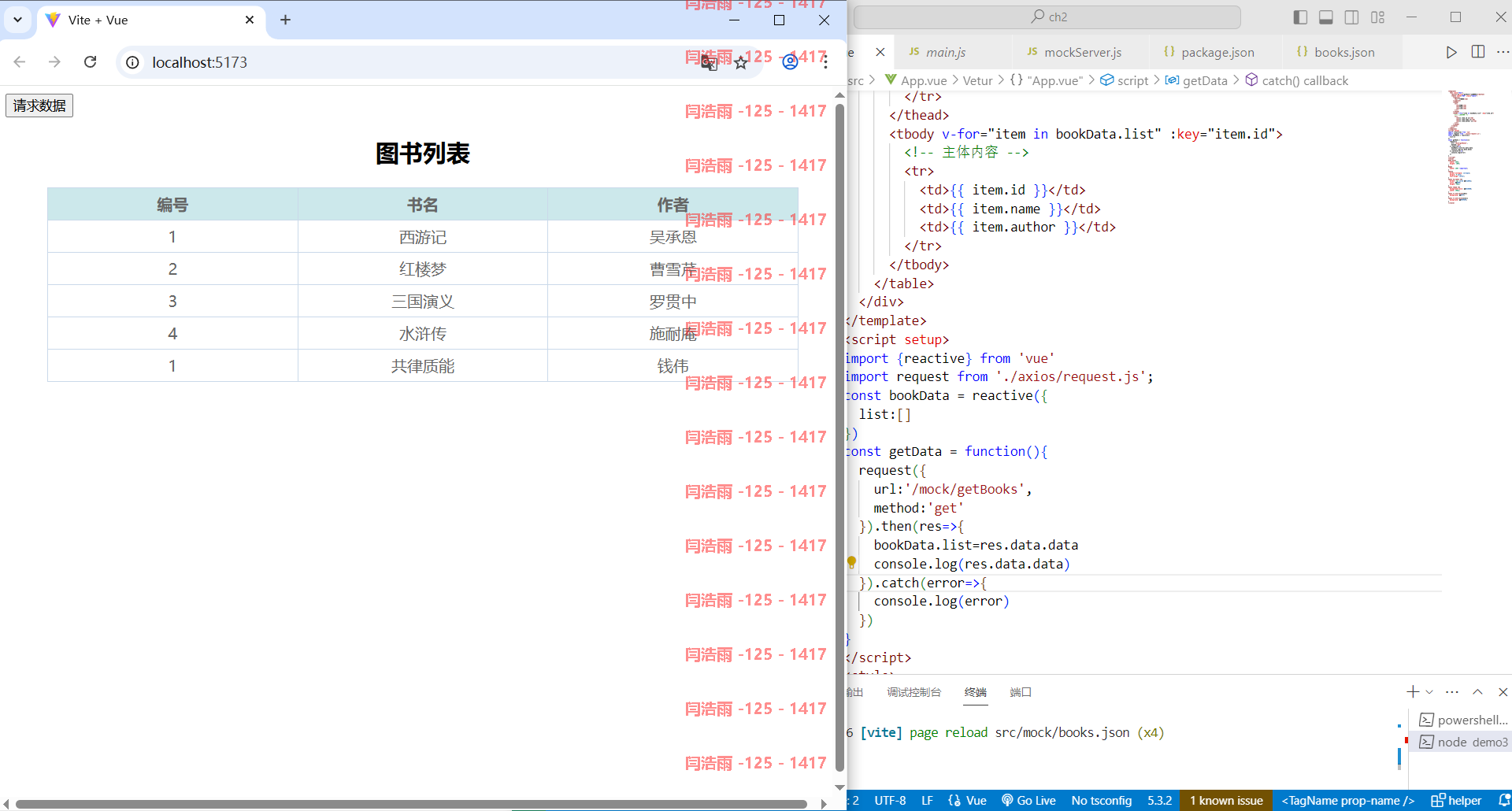Click the TagName prop-name status item
Viewport: 1512px width, 811px height.
[x=1347, y=801]
